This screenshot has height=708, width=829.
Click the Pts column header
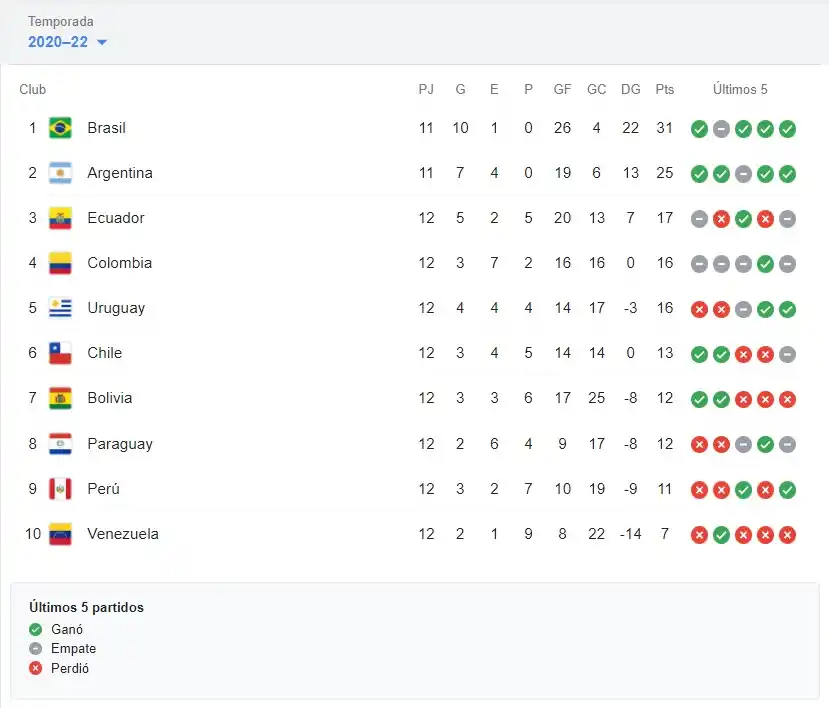pyautogui.click(x=665, y=89)
